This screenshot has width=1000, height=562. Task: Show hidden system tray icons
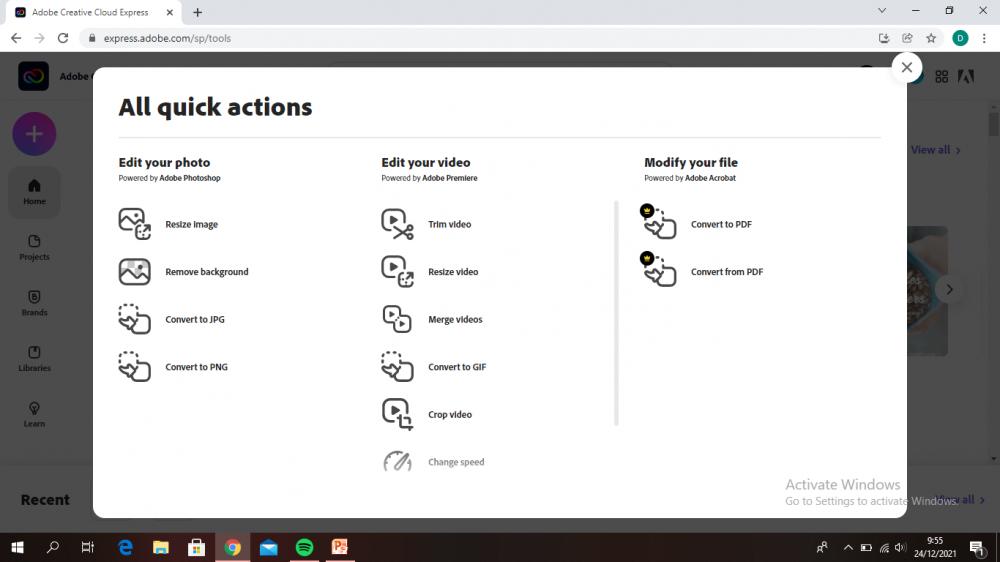(x=848, y=547)
